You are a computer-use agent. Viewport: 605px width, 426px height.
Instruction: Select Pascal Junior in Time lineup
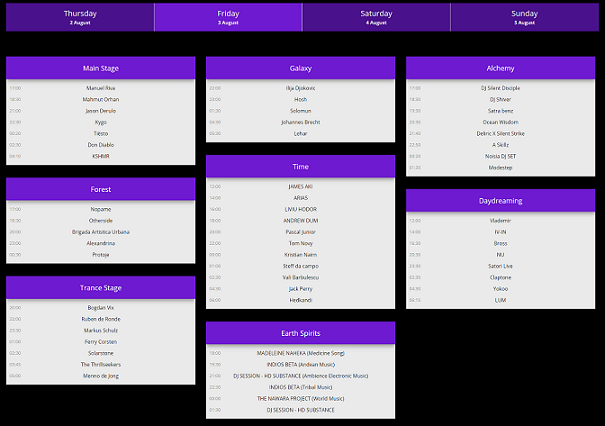pyautogui.click(x=301, y=232)
